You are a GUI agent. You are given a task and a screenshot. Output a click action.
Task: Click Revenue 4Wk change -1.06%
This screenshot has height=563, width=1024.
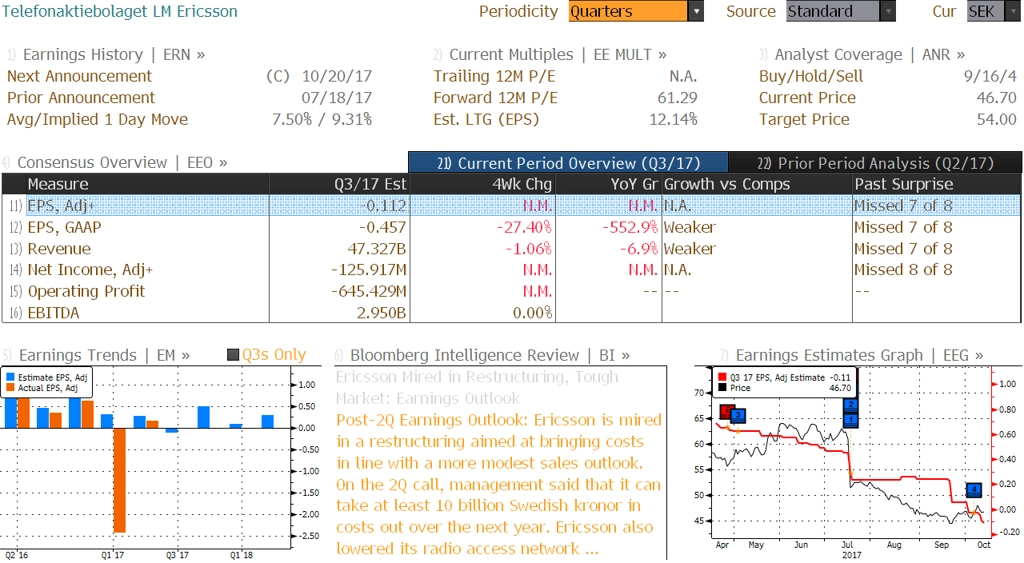click(528, 249)
